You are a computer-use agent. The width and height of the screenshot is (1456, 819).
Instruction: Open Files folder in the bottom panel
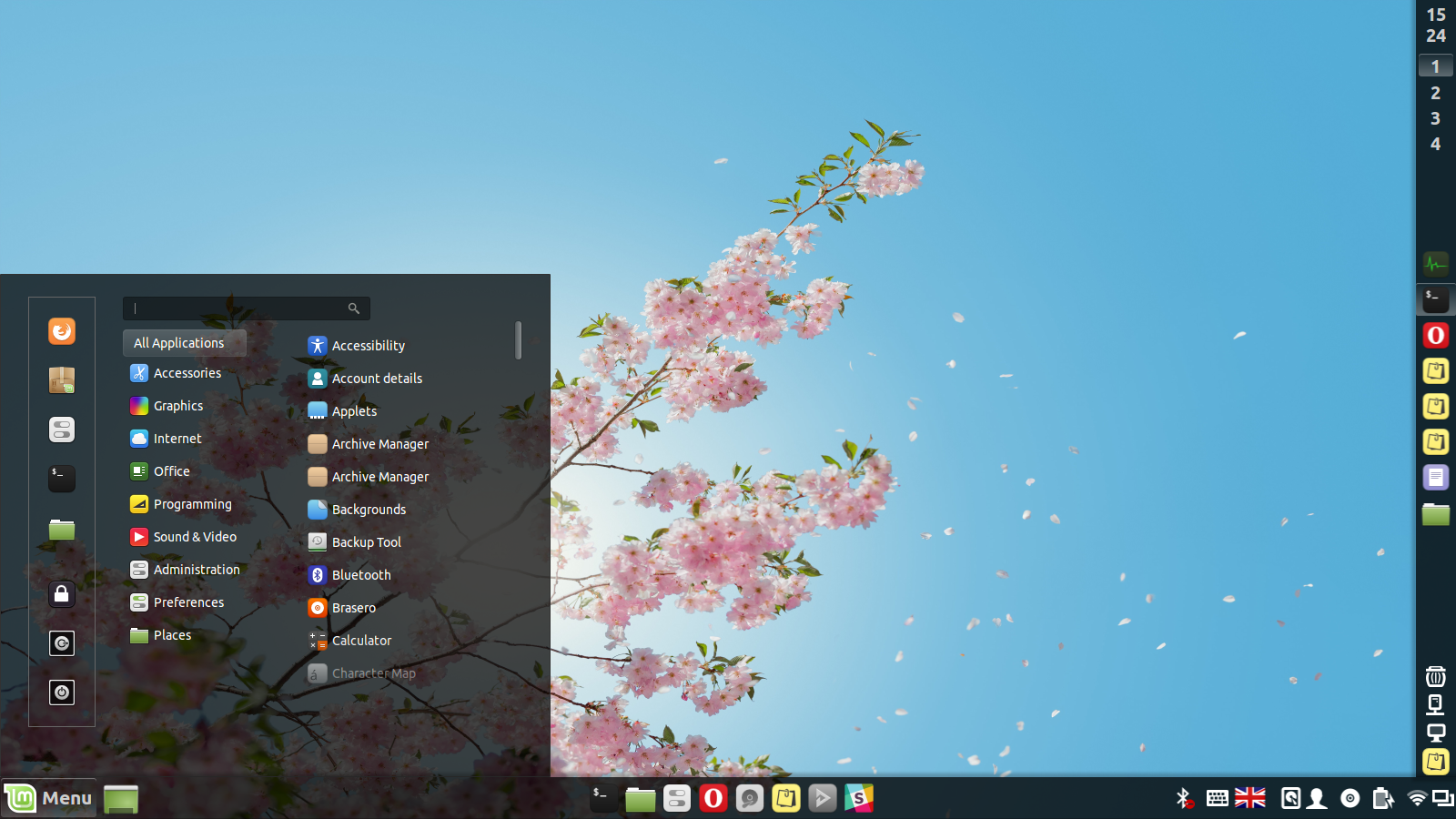tap(641, 799)
